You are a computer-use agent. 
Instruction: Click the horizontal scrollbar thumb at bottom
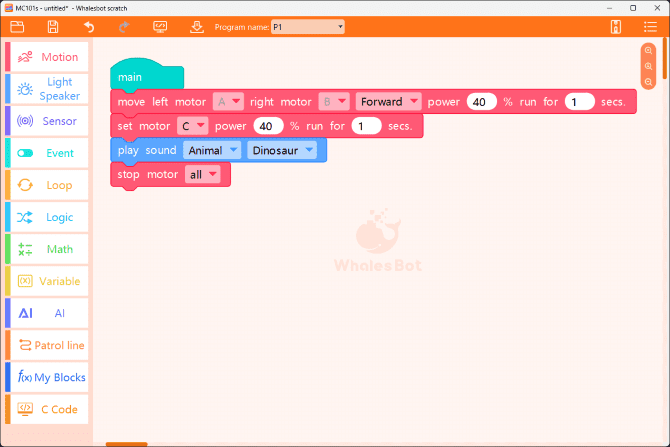[x=126, y=444]
